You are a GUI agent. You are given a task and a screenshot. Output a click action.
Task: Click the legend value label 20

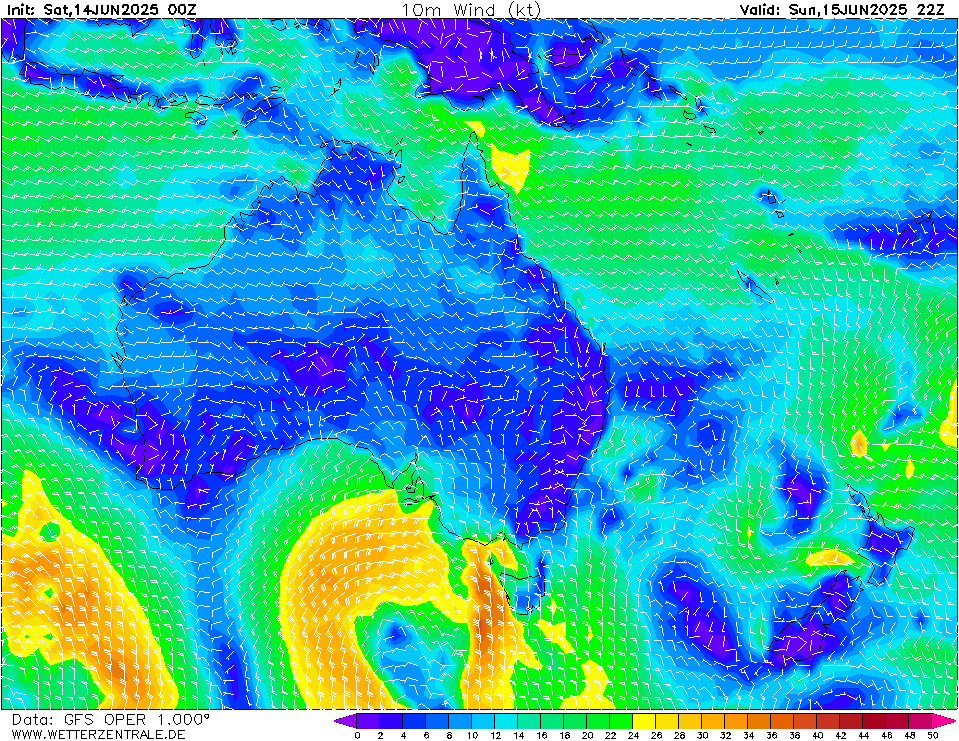coord(587,735)
